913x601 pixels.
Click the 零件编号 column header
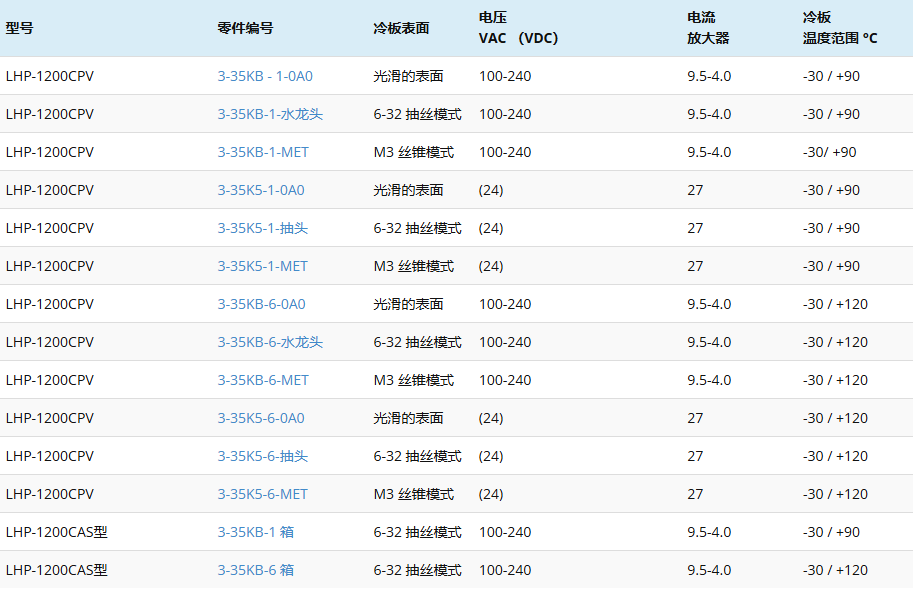coord(245,28)
